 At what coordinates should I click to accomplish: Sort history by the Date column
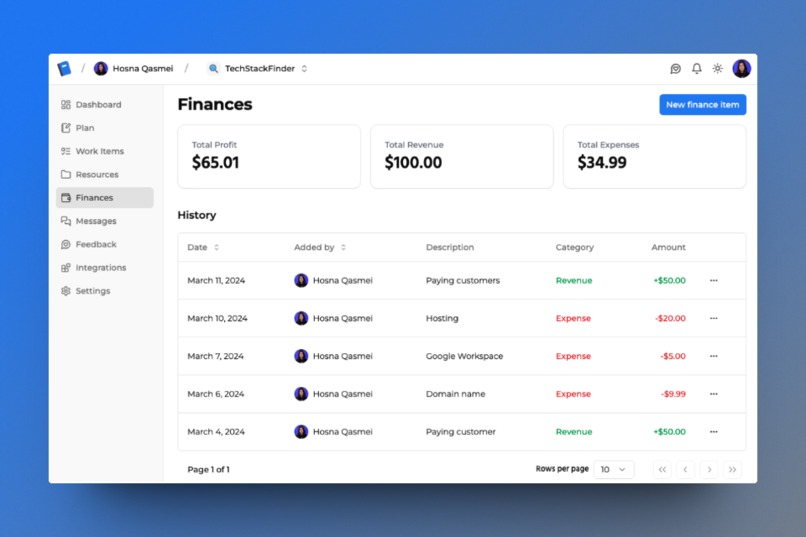click(203, 247)
